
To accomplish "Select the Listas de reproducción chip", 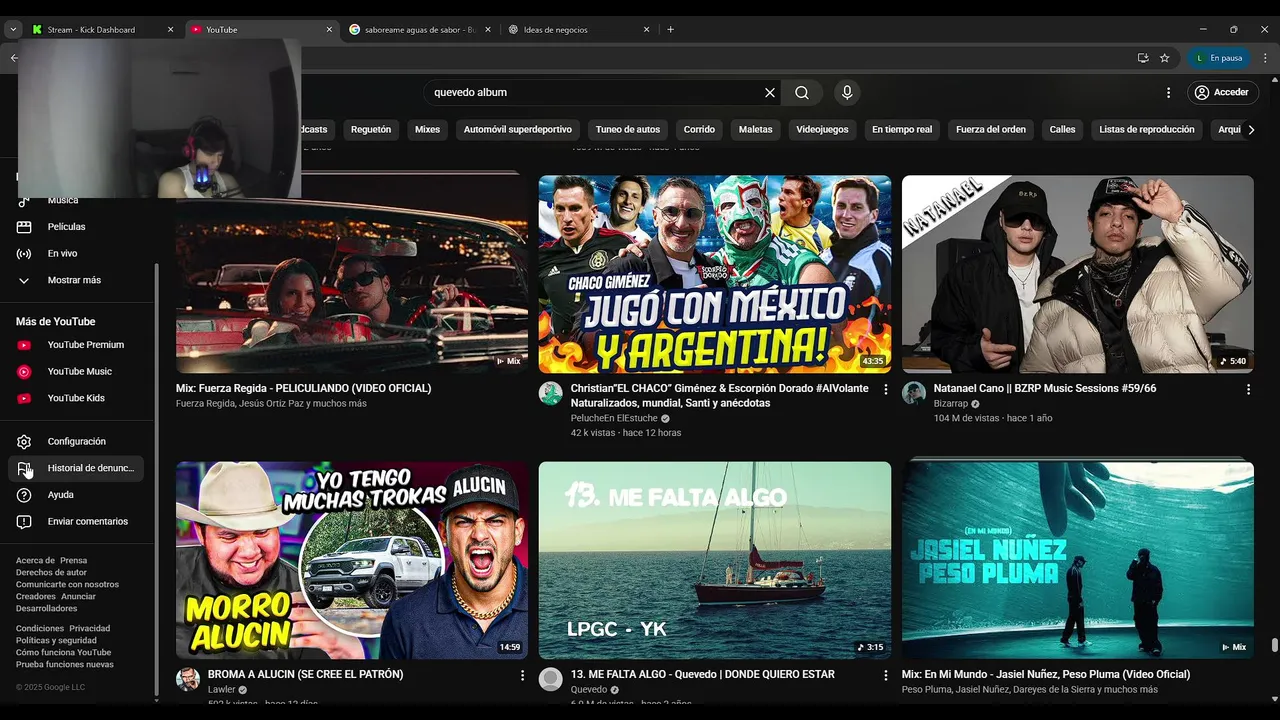I will click(x=1147, y=129).
